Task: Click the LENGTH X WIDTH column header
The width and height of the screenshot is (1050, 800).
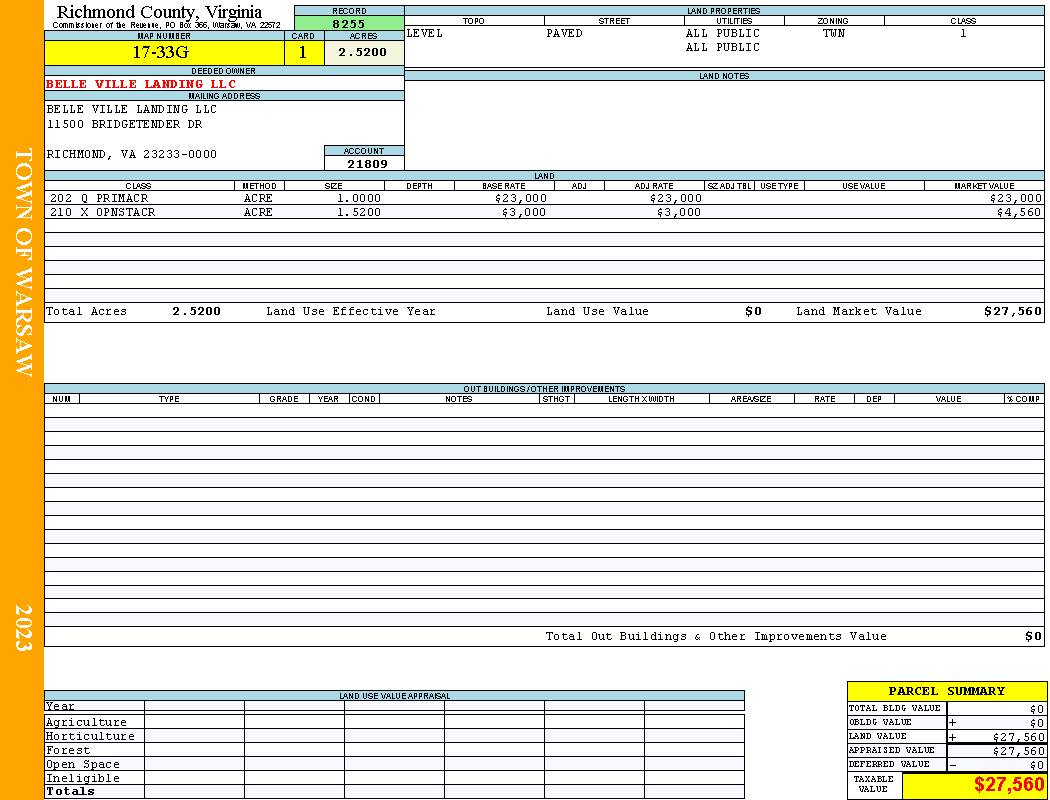Action: coord(641,399)
